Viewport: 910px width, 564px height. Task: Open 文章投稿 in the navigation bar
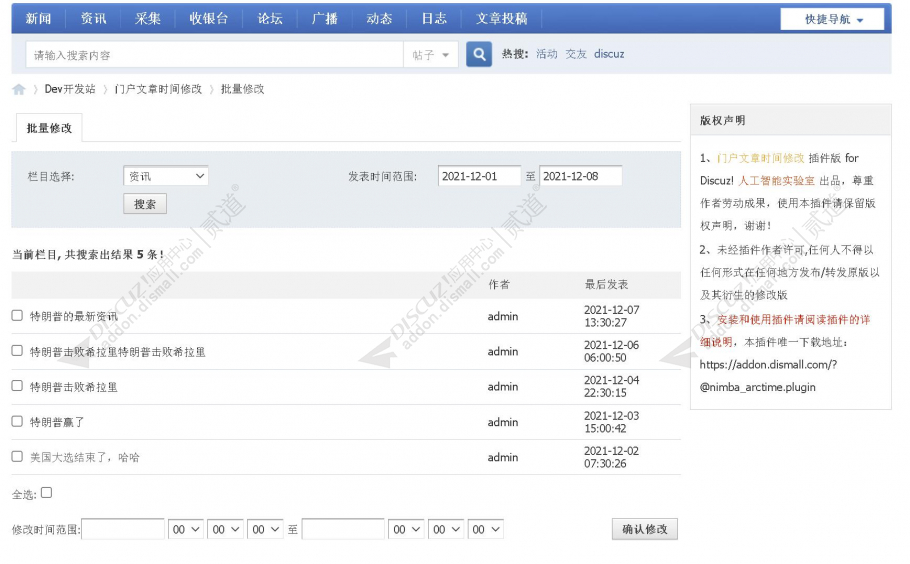[501, 19]
